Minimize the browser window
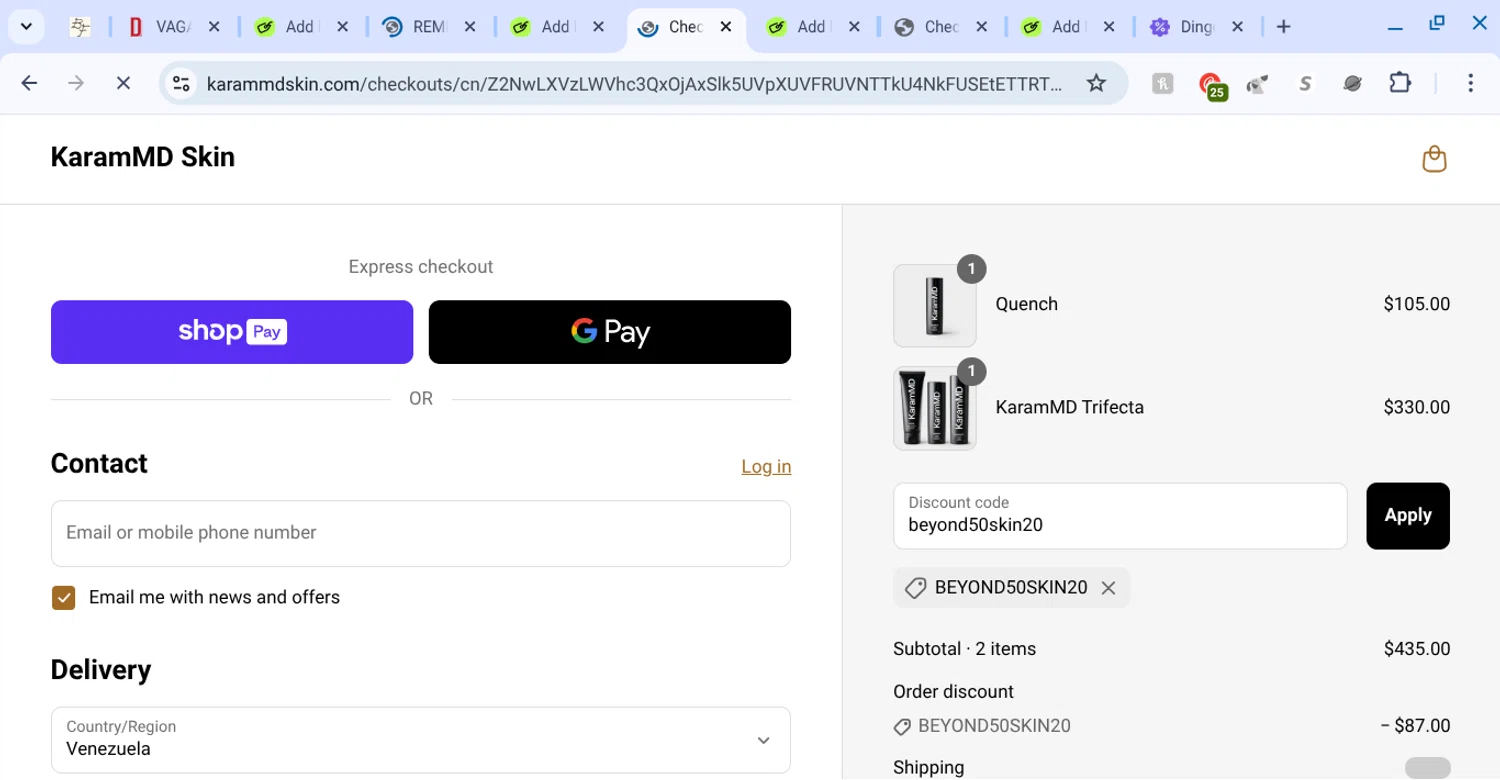The image size is (1500, 780). [x=1395, y=27]
